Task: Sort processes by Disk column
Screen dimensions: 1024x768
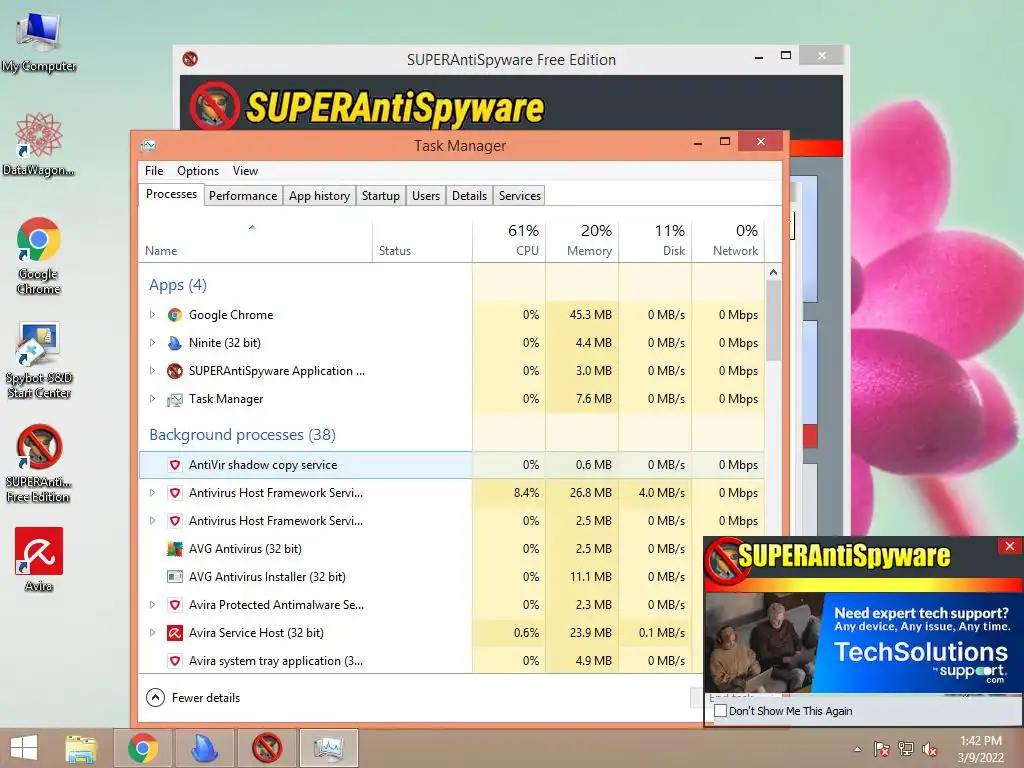Action: point(656,240)
